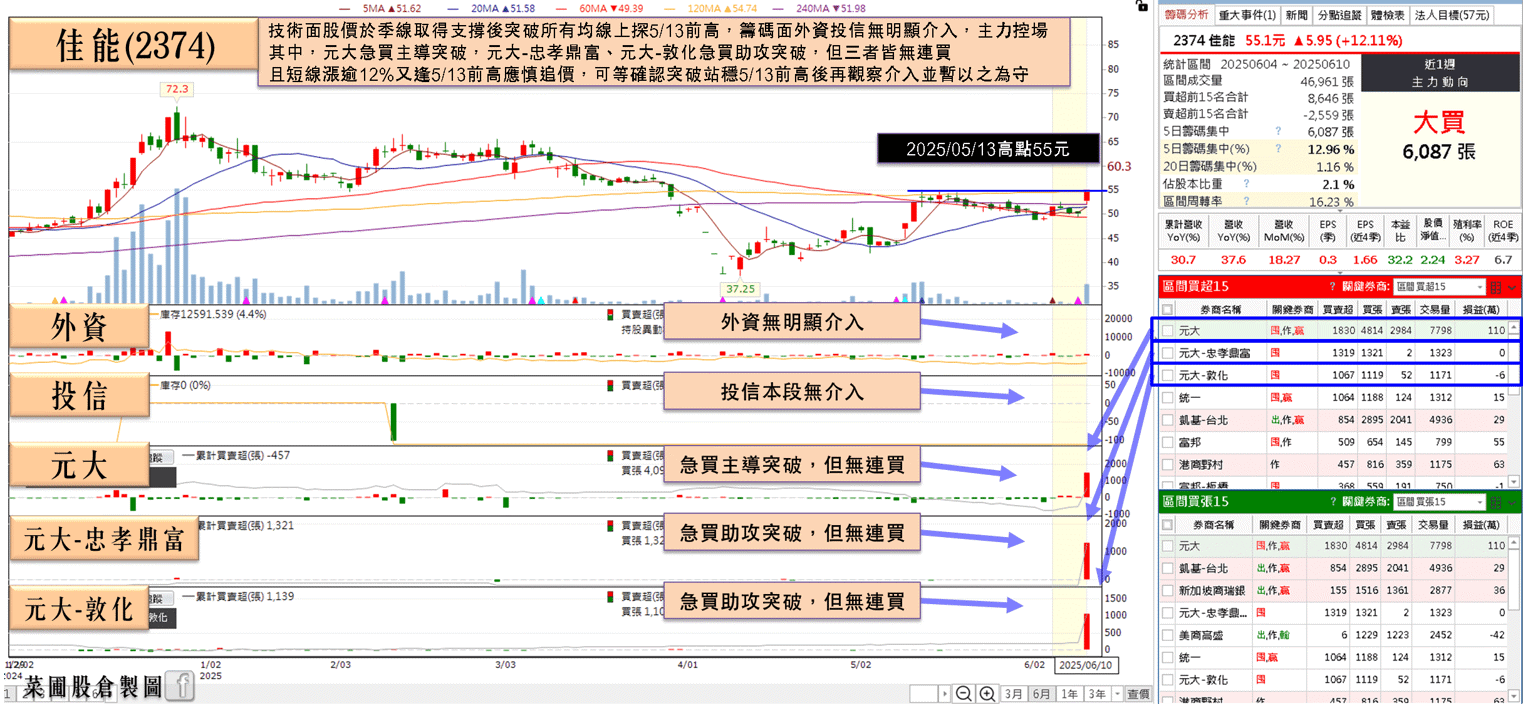Image resolution: width=1523 pixels, height=720 pixels.
Task: Set chart range to 3月
Action: [1014, 694]
